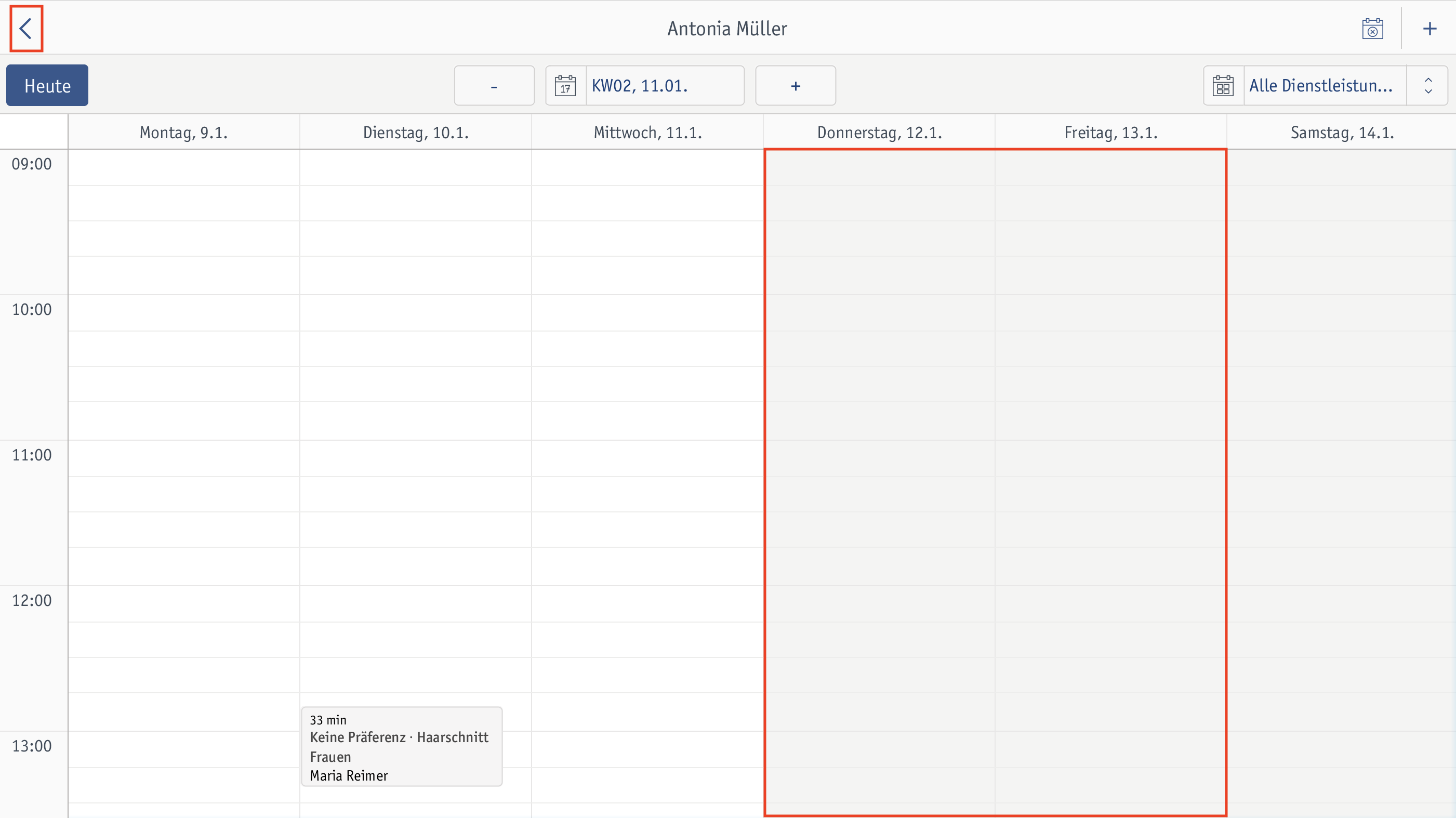
Task: Open the Alle Dienstleistungen dropdown
Action: (1325, 85)
